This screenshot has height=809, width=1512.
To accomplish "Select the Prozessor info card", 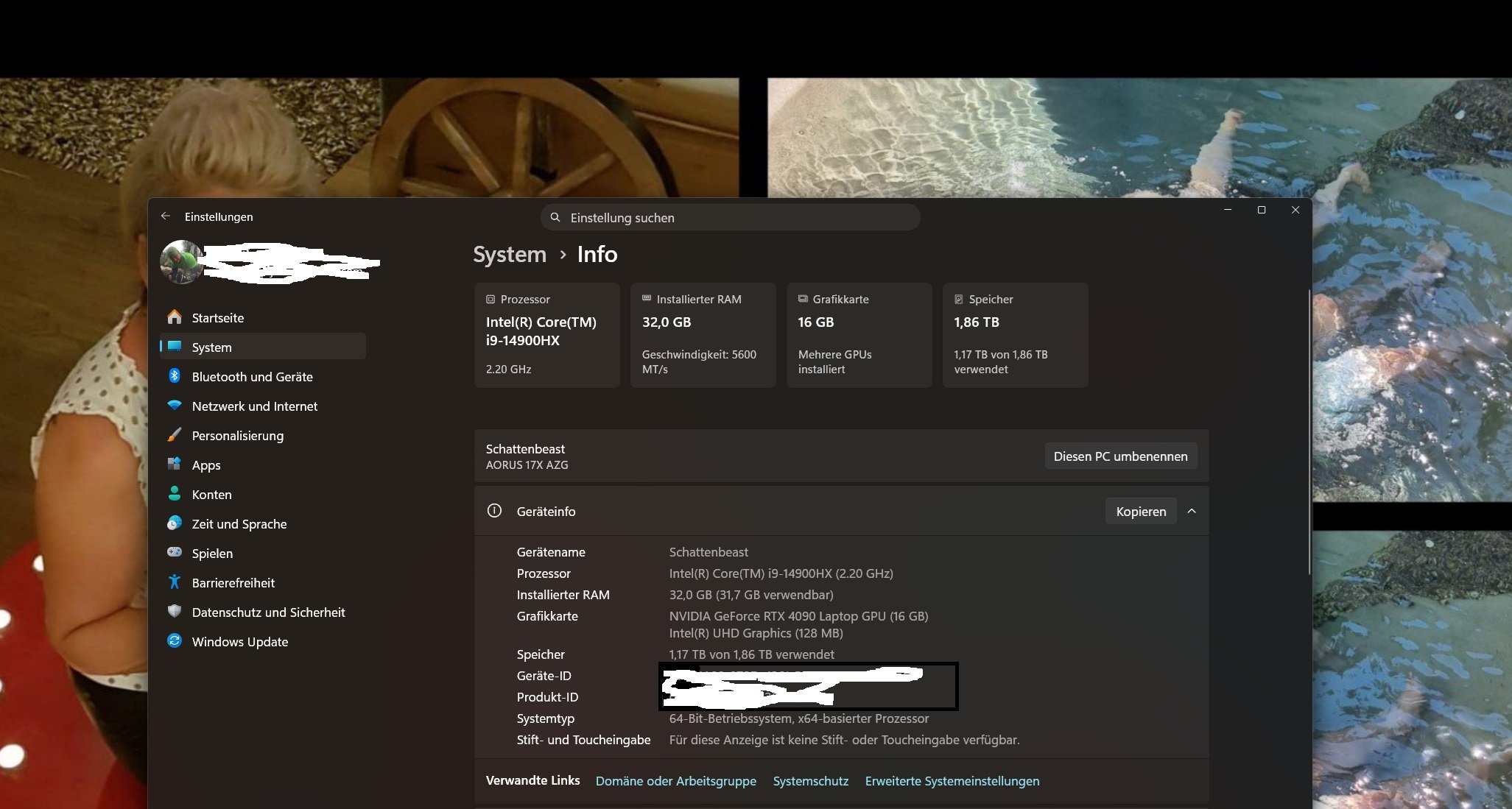I will (547, 335).
